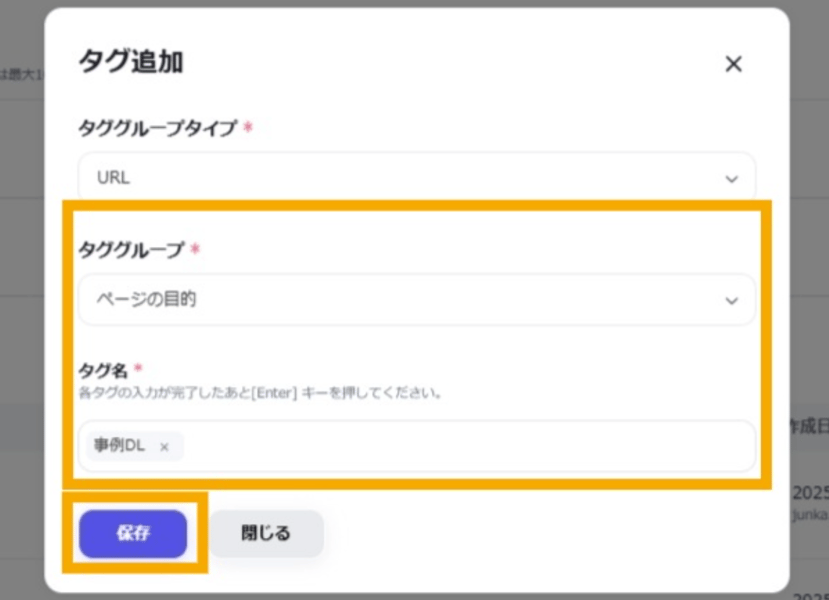This screenshot has width=829, height=600.
Task: Click the 作成日 column header behind dialog
Action: coord(808,425)
